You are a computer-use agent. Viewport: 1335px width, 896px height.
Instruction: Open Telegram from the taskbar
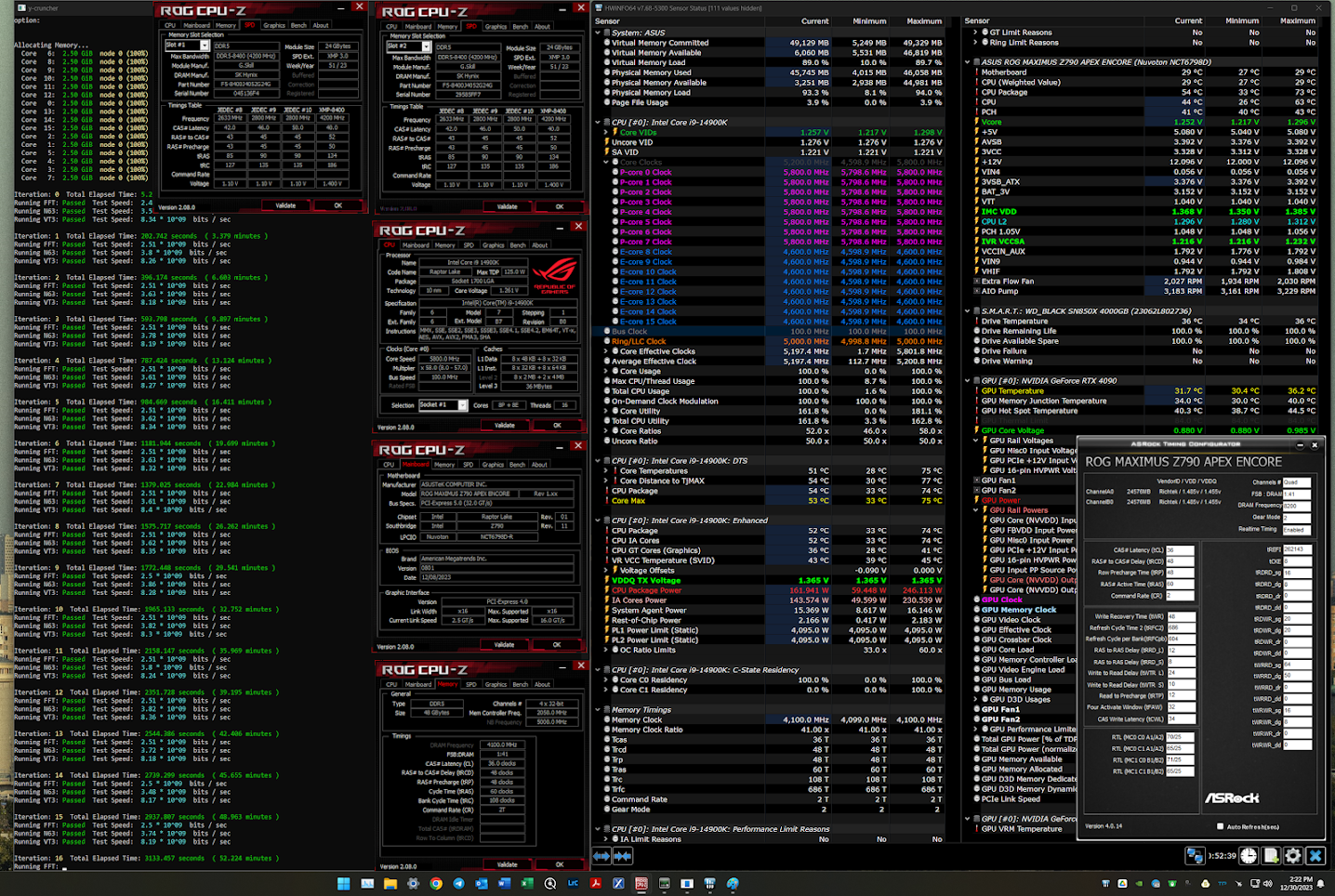coord(458,883)
